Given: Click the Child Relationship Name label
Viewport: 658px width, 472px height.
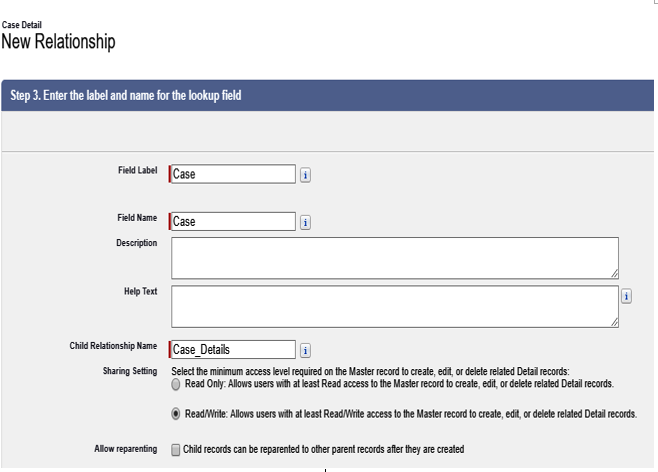Looking at the screenshot, I should (113, 346).
